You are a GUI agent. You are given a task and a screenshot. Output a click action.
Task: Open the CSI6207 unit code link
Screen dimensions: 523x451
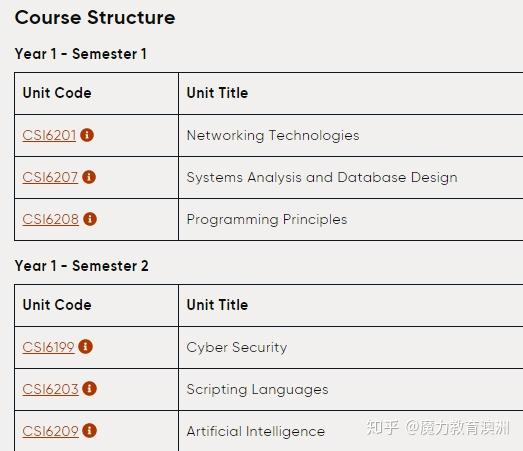click(x=50, y=178)
